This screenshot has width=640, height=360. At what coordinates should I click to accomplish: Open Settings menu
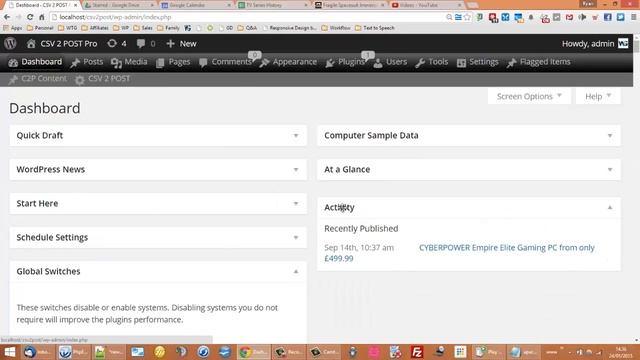point(478,62)
